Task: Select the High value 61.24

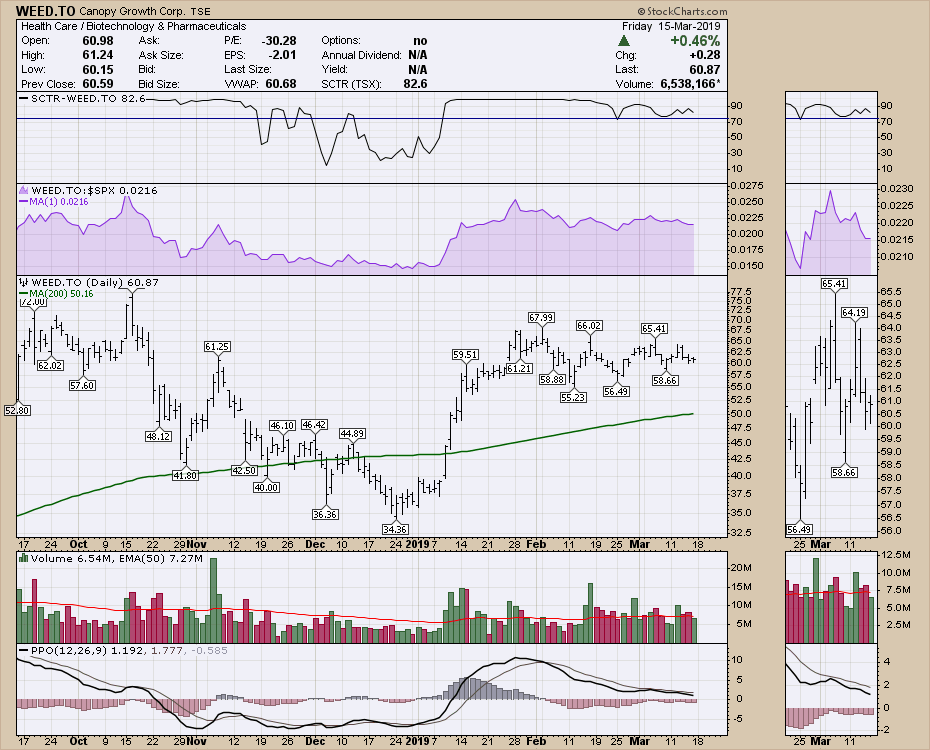Action: [x=97, y=55]
